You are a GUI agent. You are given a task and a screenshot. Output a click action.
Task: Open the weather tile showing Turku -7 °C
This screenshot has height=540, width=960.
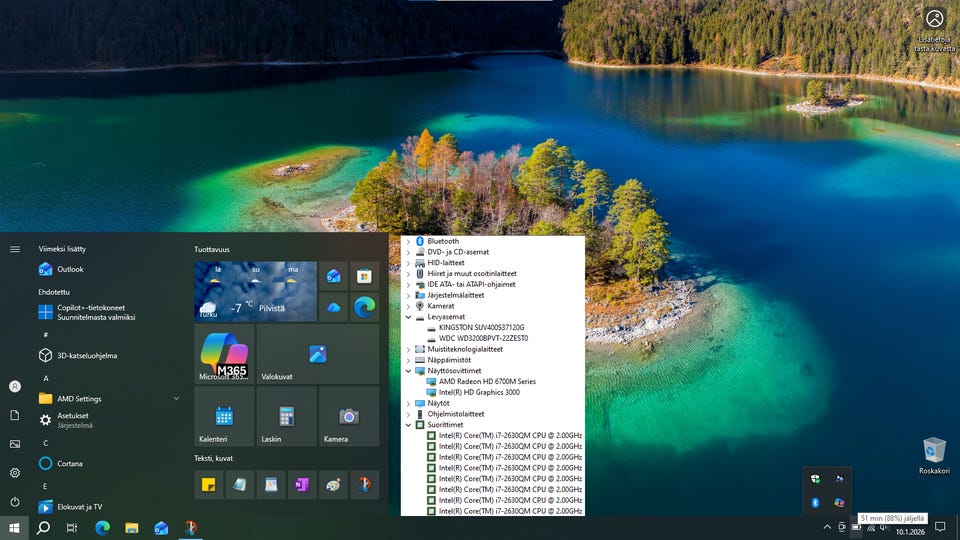(255, 292)
